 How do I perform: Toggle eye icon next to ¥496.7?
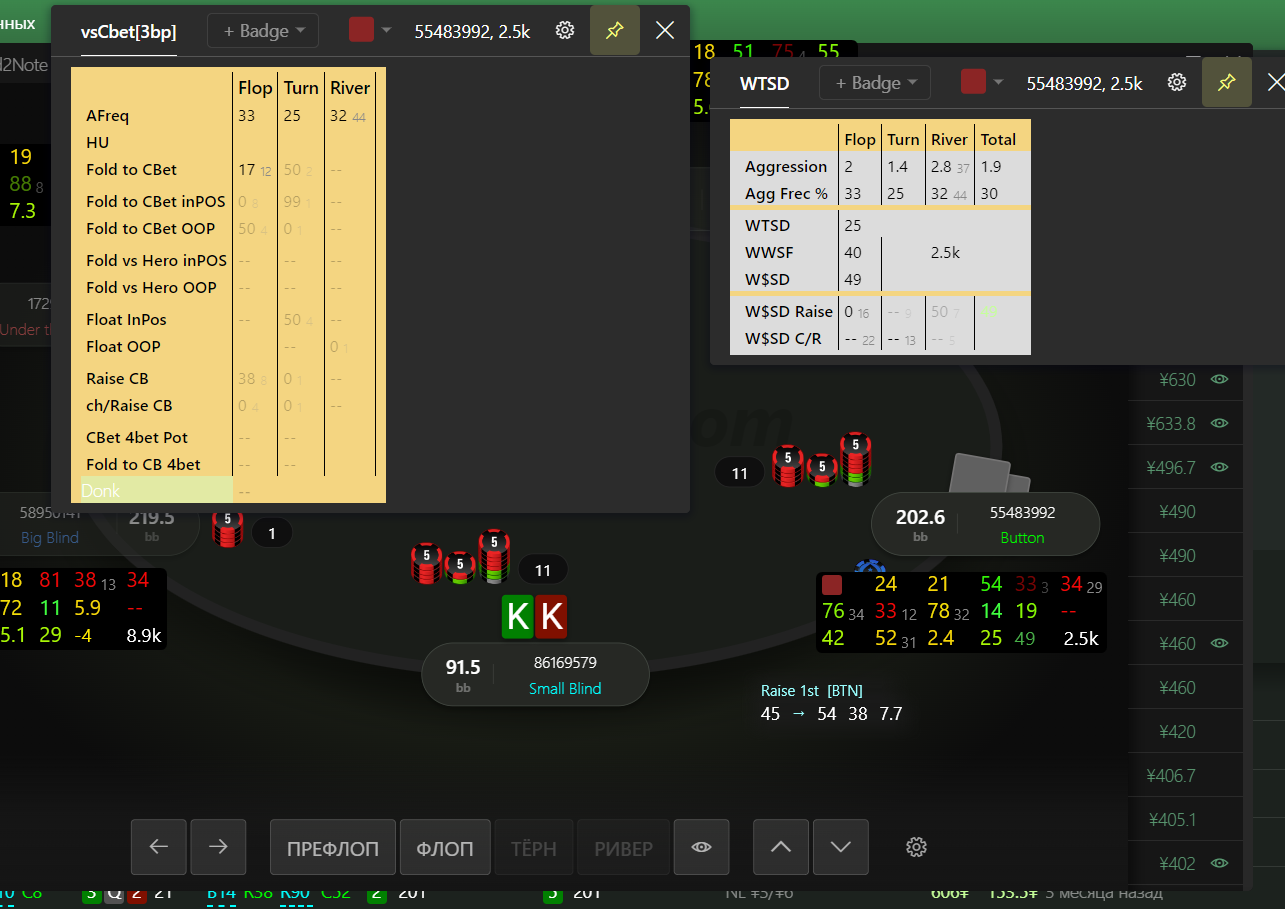click(1219, 467)
